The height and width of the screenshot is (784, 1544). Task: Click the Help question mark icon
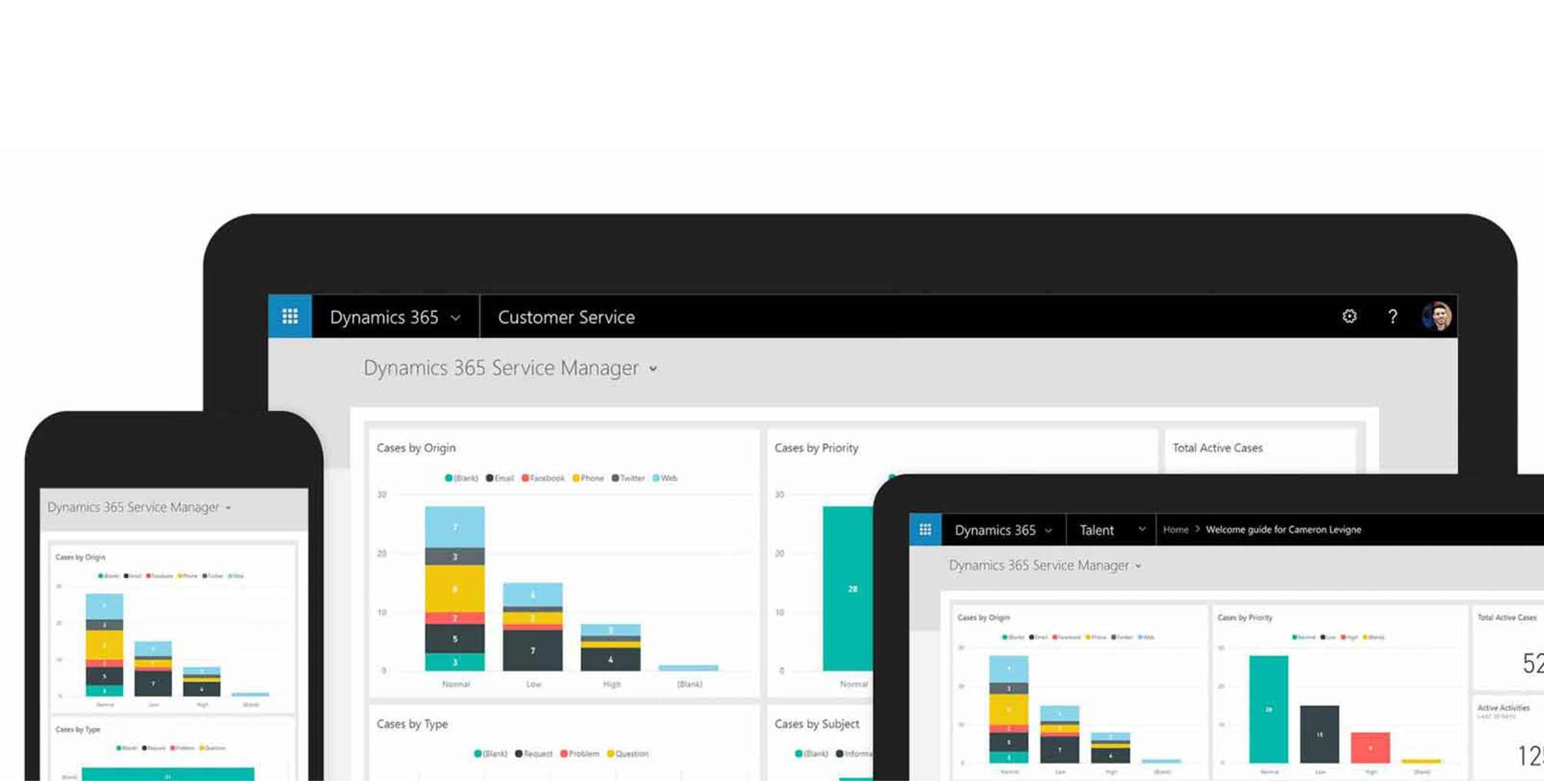point(1393,317)
